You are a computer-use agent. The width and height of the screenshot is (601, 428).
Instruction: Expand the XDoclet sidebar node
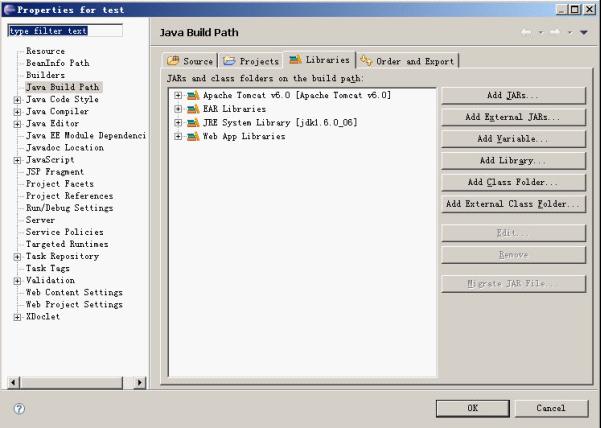tap(17, 317)
